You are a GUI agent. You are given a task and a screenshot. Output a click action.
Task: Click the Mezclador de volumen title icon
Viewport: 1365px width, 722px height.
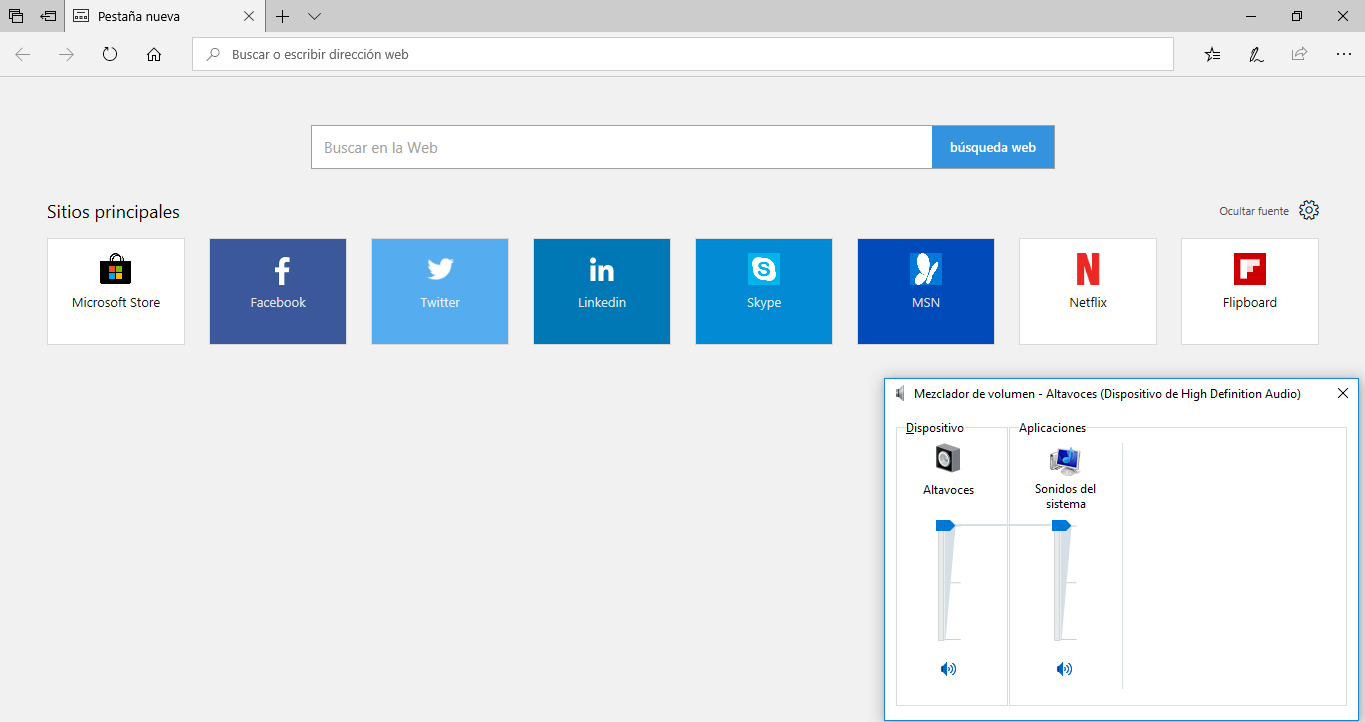[x=900, y=394]
